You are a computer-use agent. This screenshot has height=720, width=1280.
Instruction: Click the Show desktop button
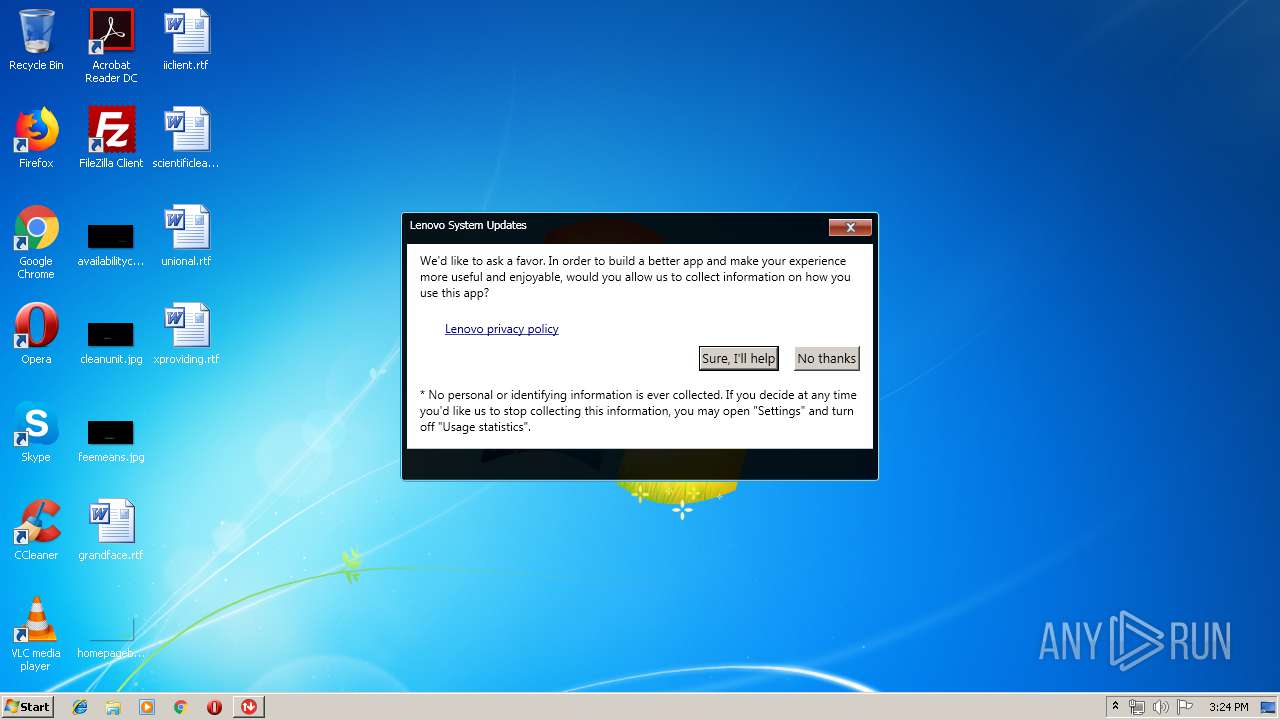pyautogui.click(x=1270, y=707)
